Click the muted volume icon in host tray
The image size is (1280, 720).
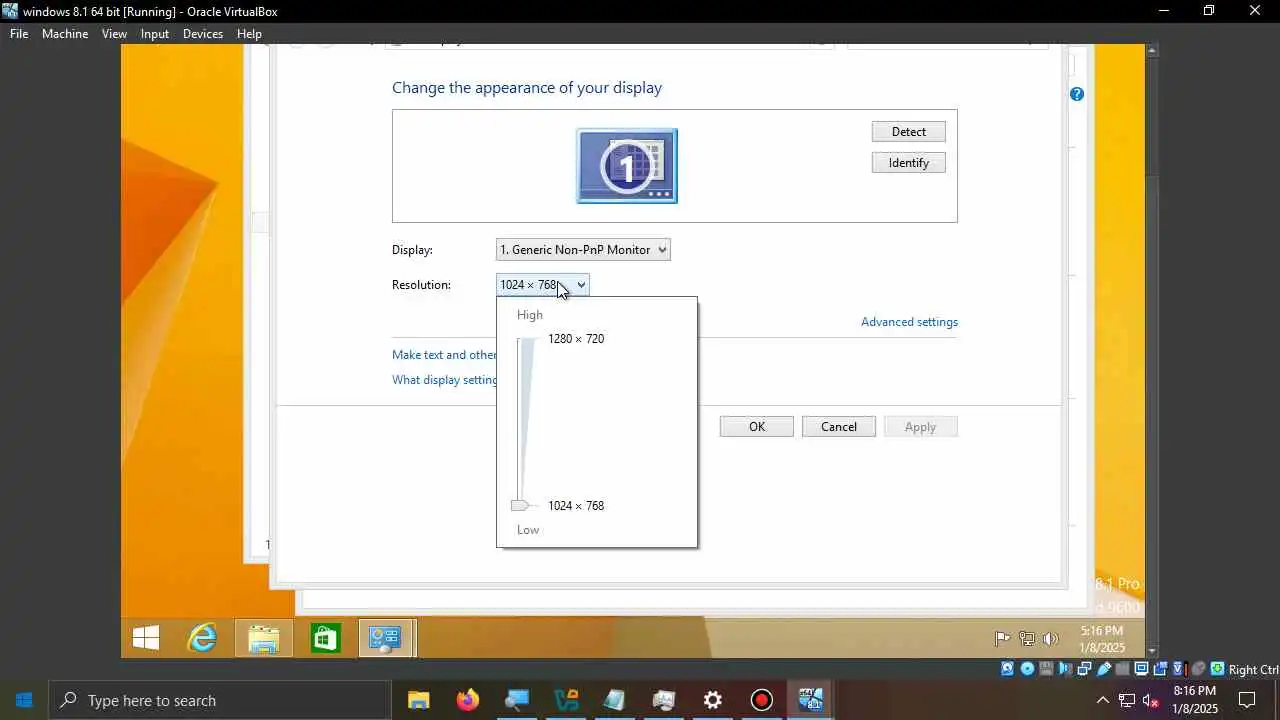pyautogui.click(x=1151, y=700)
